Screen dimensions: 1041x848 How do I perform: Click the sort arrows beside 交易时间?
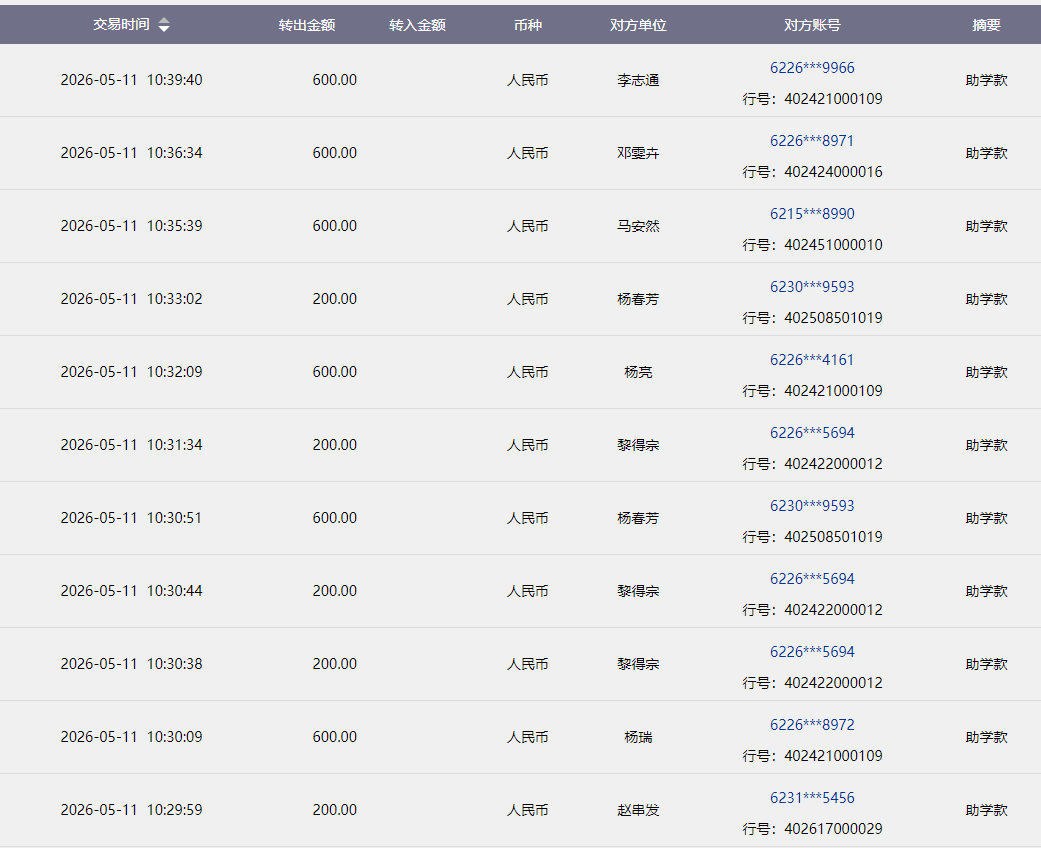pos(164,25)
